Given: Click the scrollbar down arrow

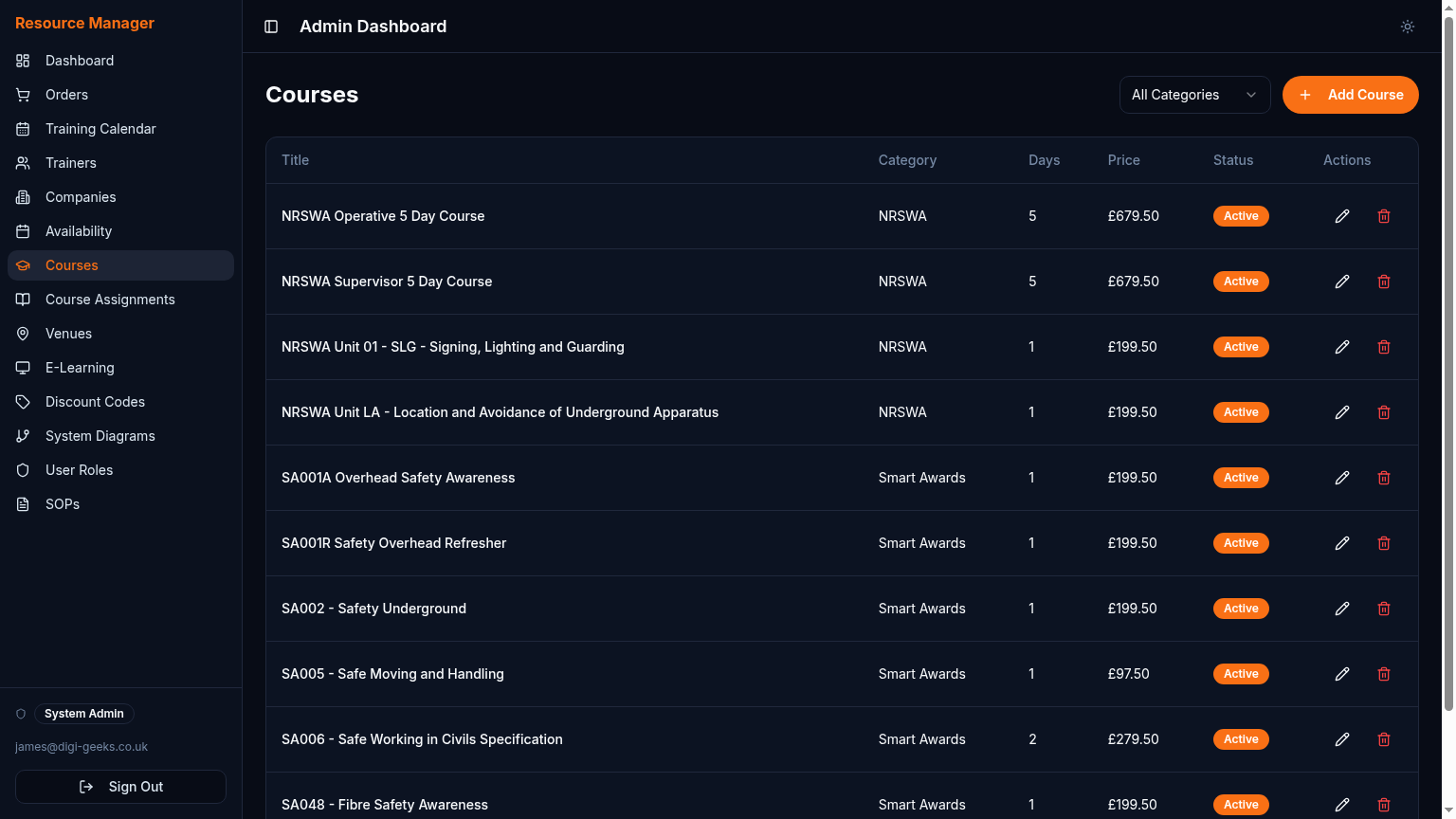Looking at the screenshot, I should pyautogui.click(x=1448, y=811).
